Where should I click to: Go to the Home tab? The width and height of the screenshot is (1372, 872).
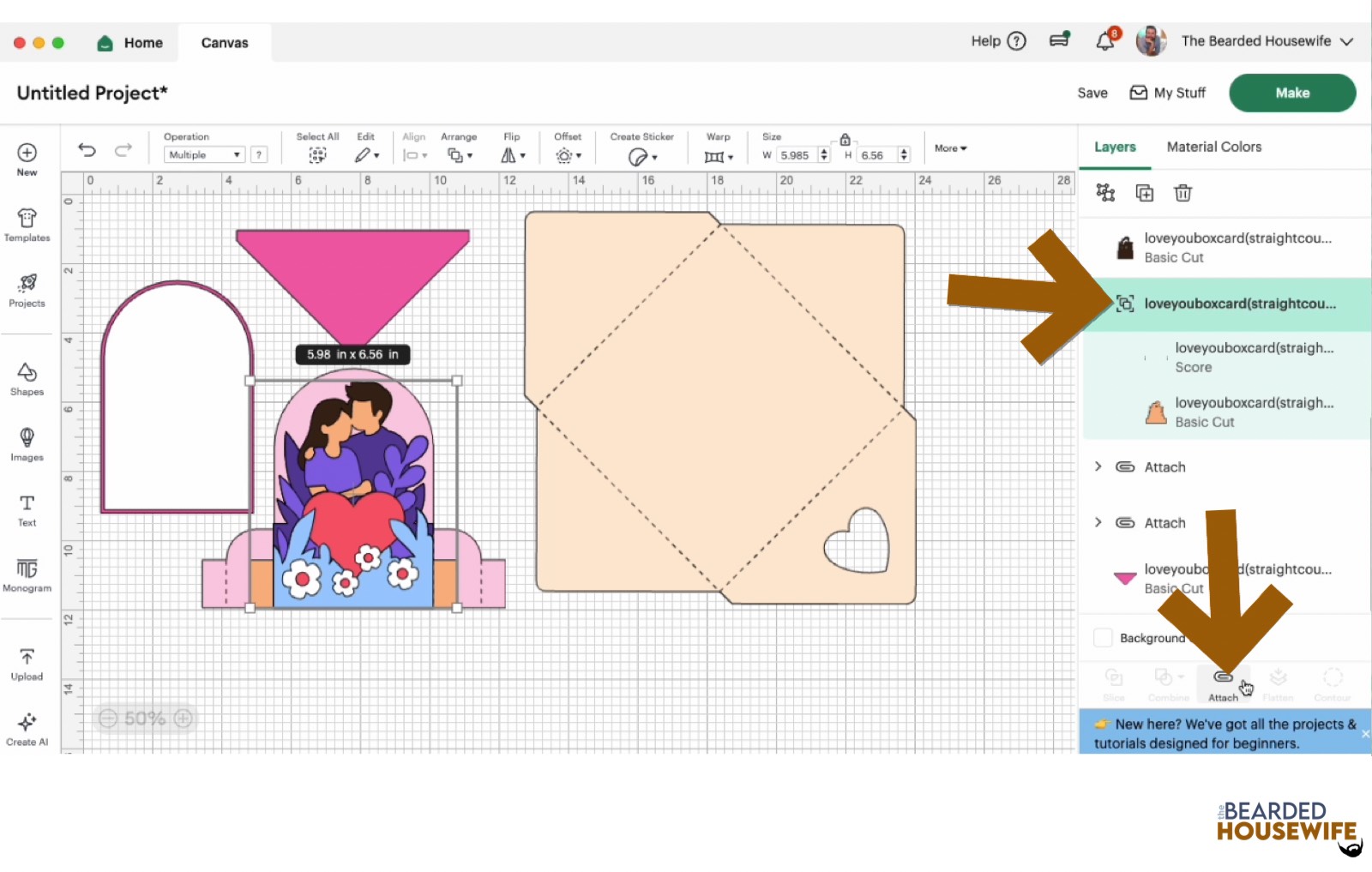[130, 43]
